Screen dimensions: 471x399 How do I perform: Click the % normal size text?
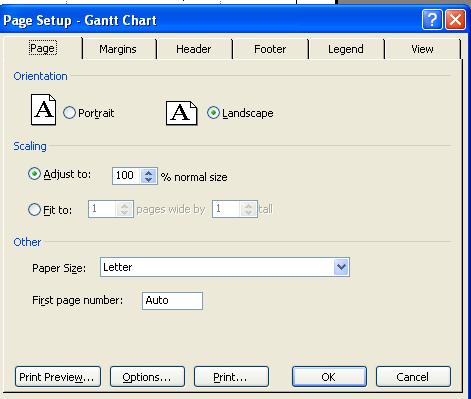click(x=194, y=177)
